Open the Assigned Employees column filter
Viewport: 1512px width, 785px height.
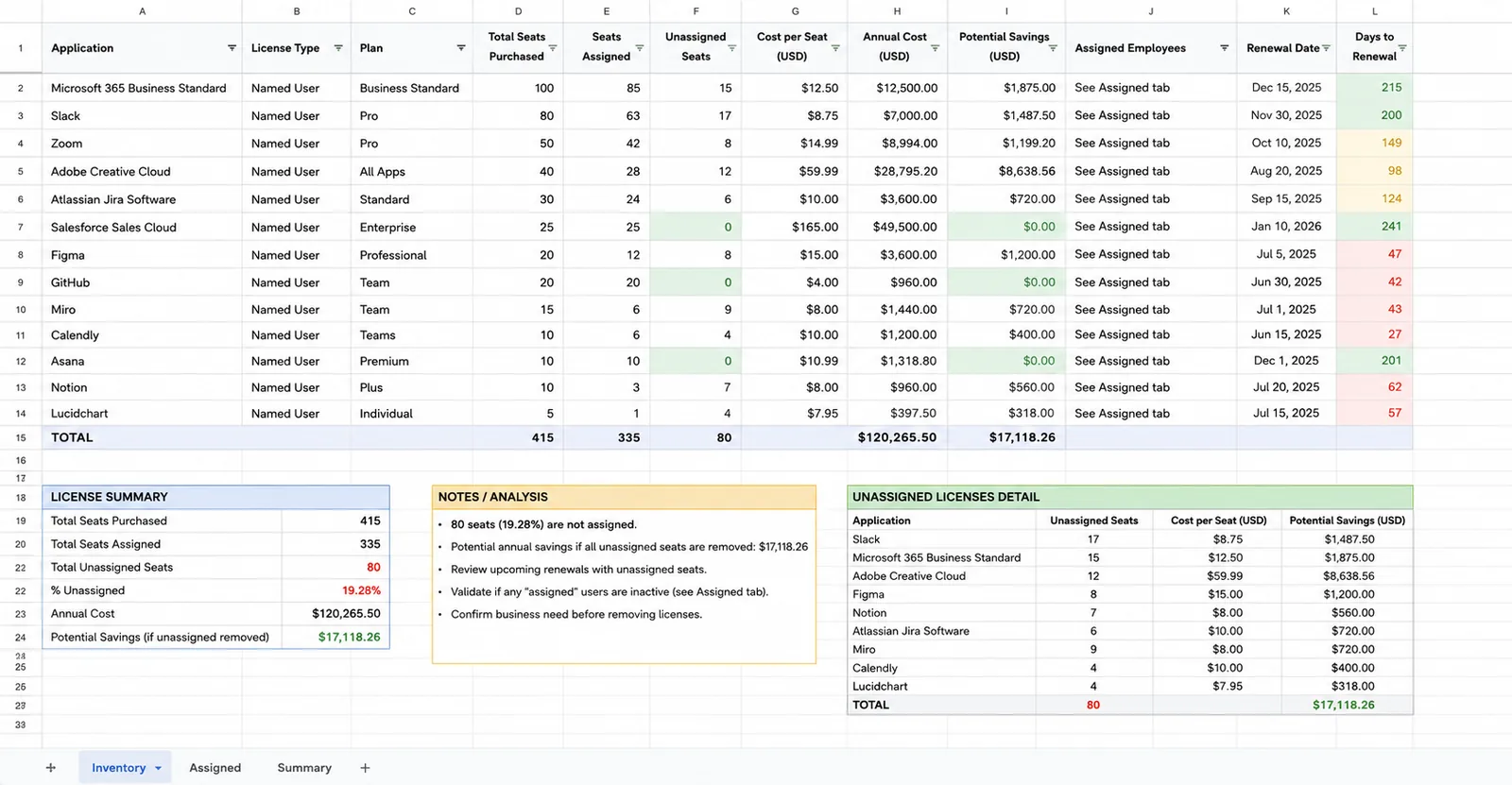[1225, 48]
